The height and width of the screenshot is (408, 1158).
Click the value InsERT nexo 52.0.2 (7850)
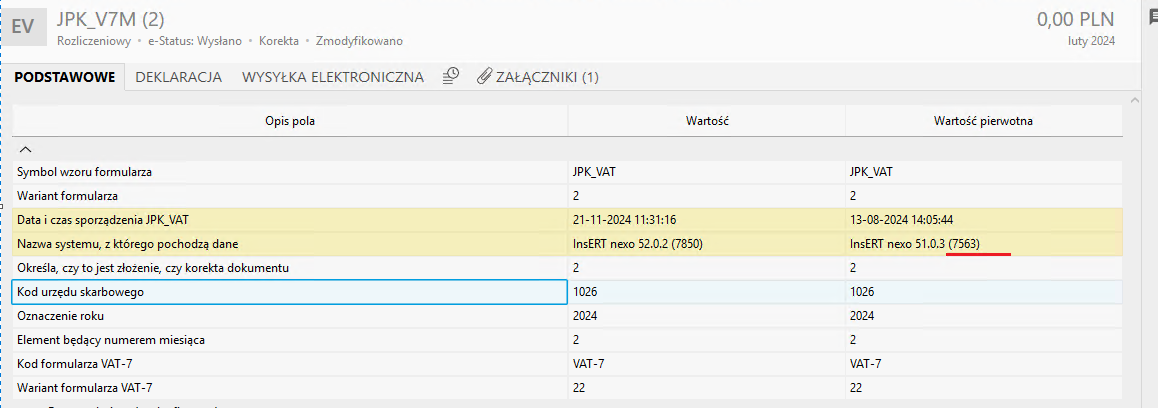point(637,244)
